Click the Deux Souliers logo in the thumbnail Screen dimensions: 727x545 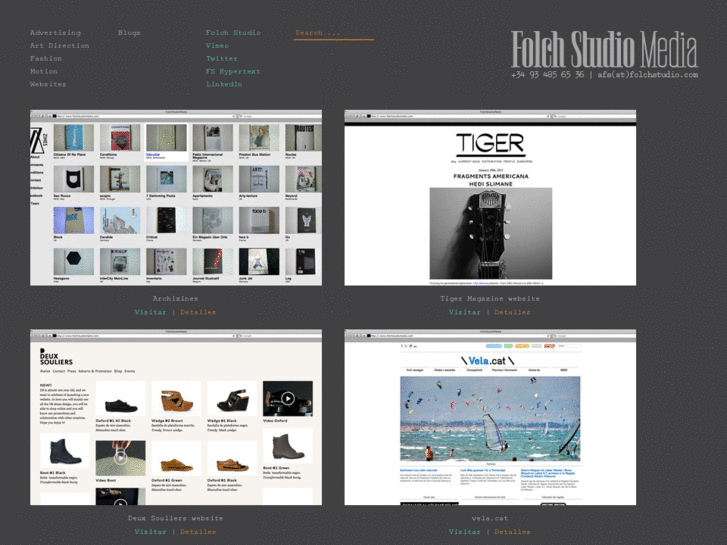point(56,357)
